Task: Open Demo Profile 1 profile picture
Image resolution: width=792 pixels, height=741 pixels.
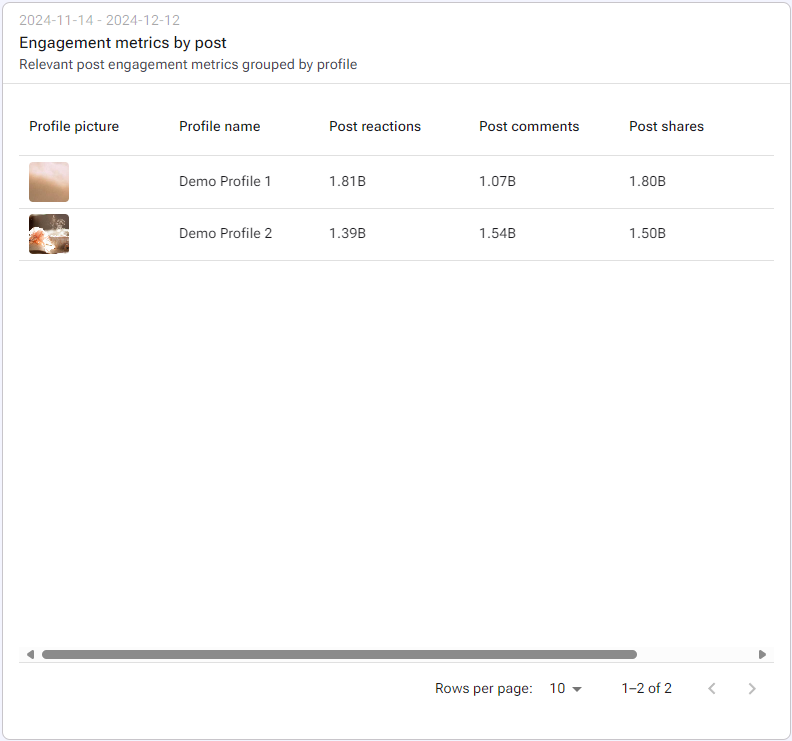Action: pyautogui.click(x=49, y=182)
